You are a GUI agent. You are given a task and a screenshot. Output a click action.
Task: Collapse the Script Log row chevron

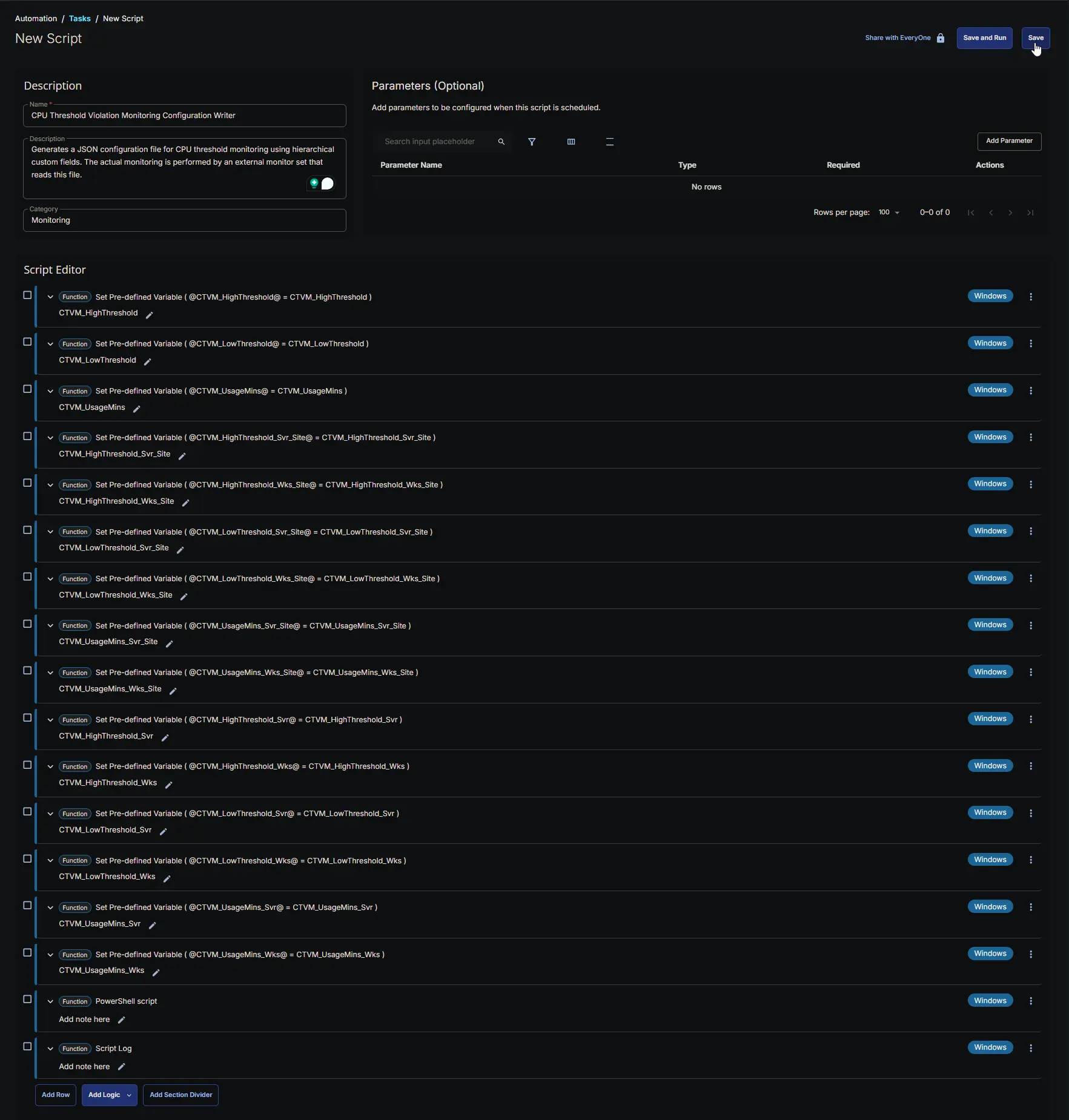(50, 1049)
